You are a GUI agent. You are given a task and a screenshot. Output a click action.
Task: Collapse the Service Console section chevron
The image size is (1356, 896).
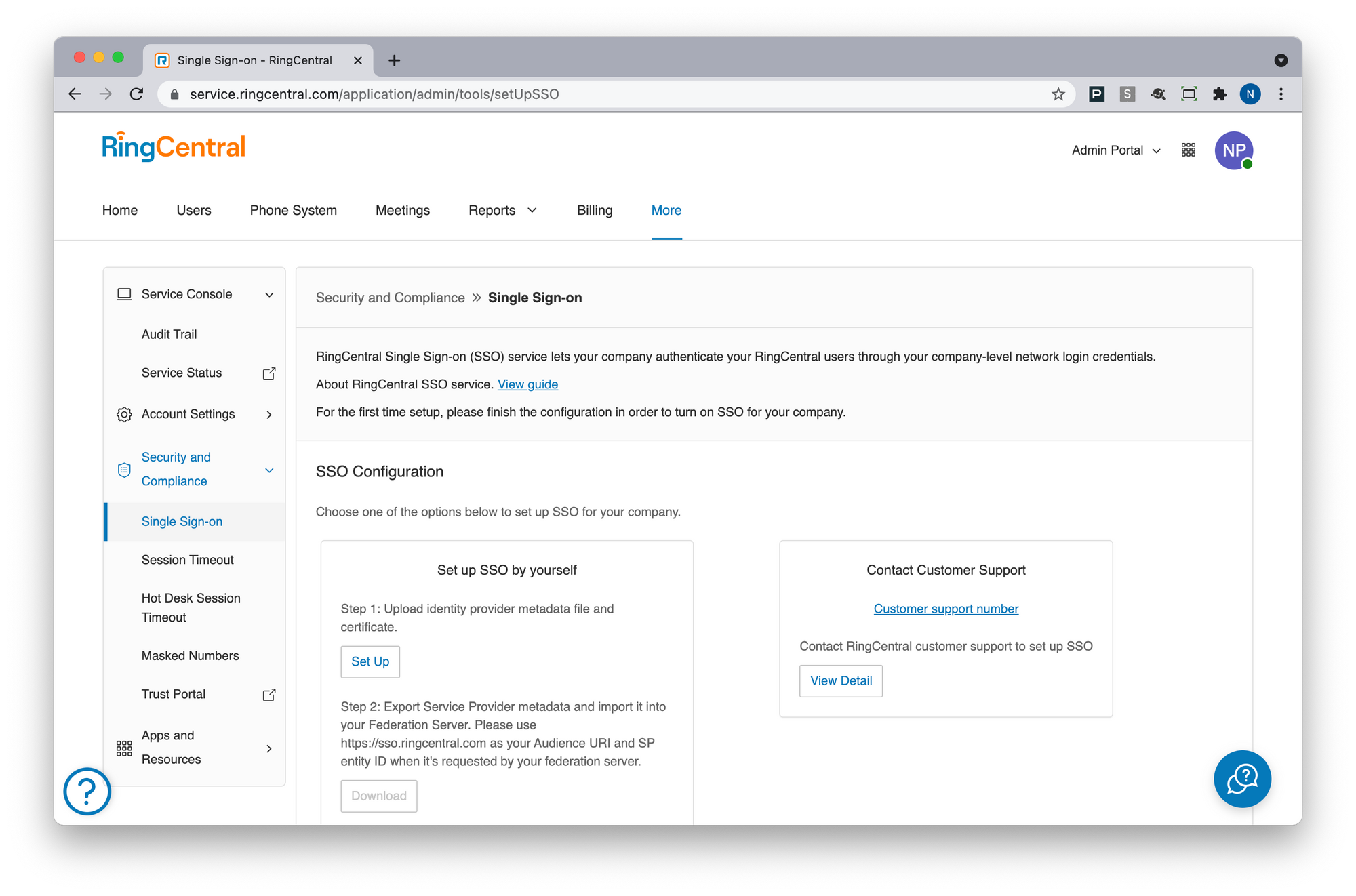coord(269,294)
